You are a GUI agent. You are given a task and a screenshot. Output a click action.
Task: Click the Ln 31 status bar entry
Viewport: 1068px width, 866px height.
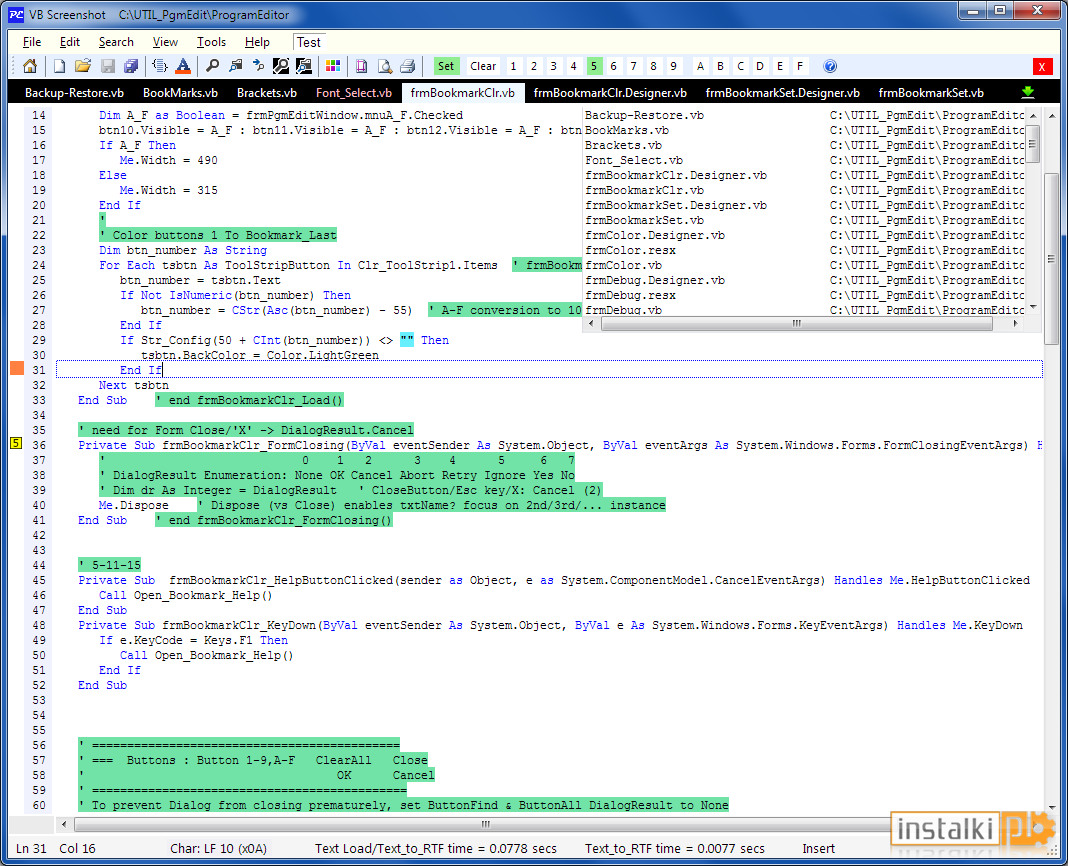tap(31, 848)
